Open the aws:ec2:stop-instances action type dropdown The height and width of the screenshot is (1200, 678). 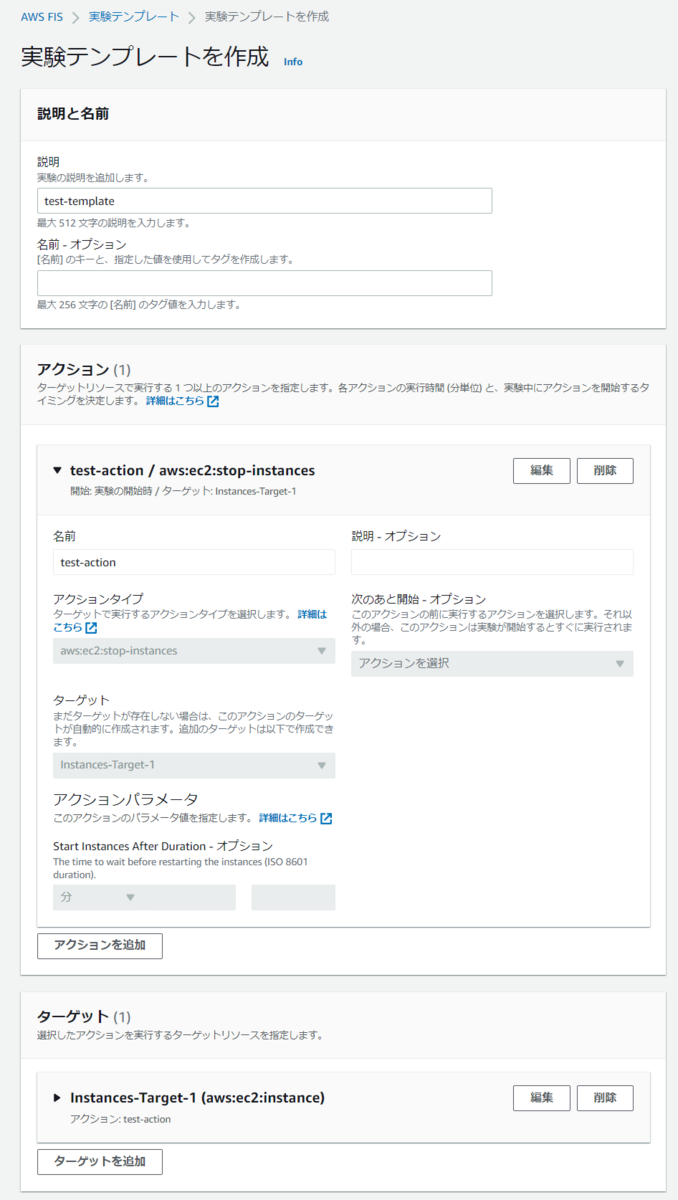click(194, 651)
